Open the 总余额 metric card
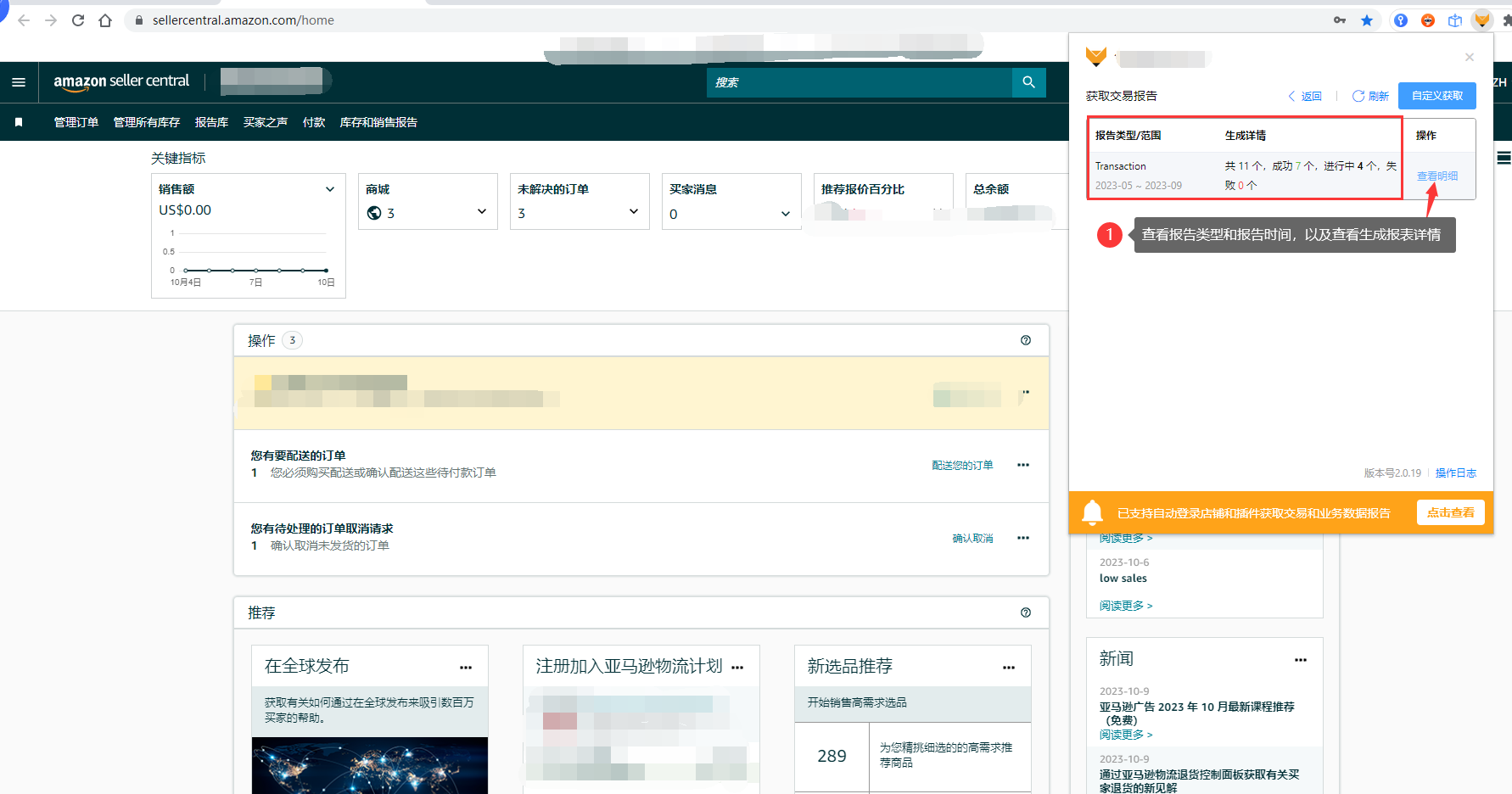1512x794 pixels. point(1016,201)
